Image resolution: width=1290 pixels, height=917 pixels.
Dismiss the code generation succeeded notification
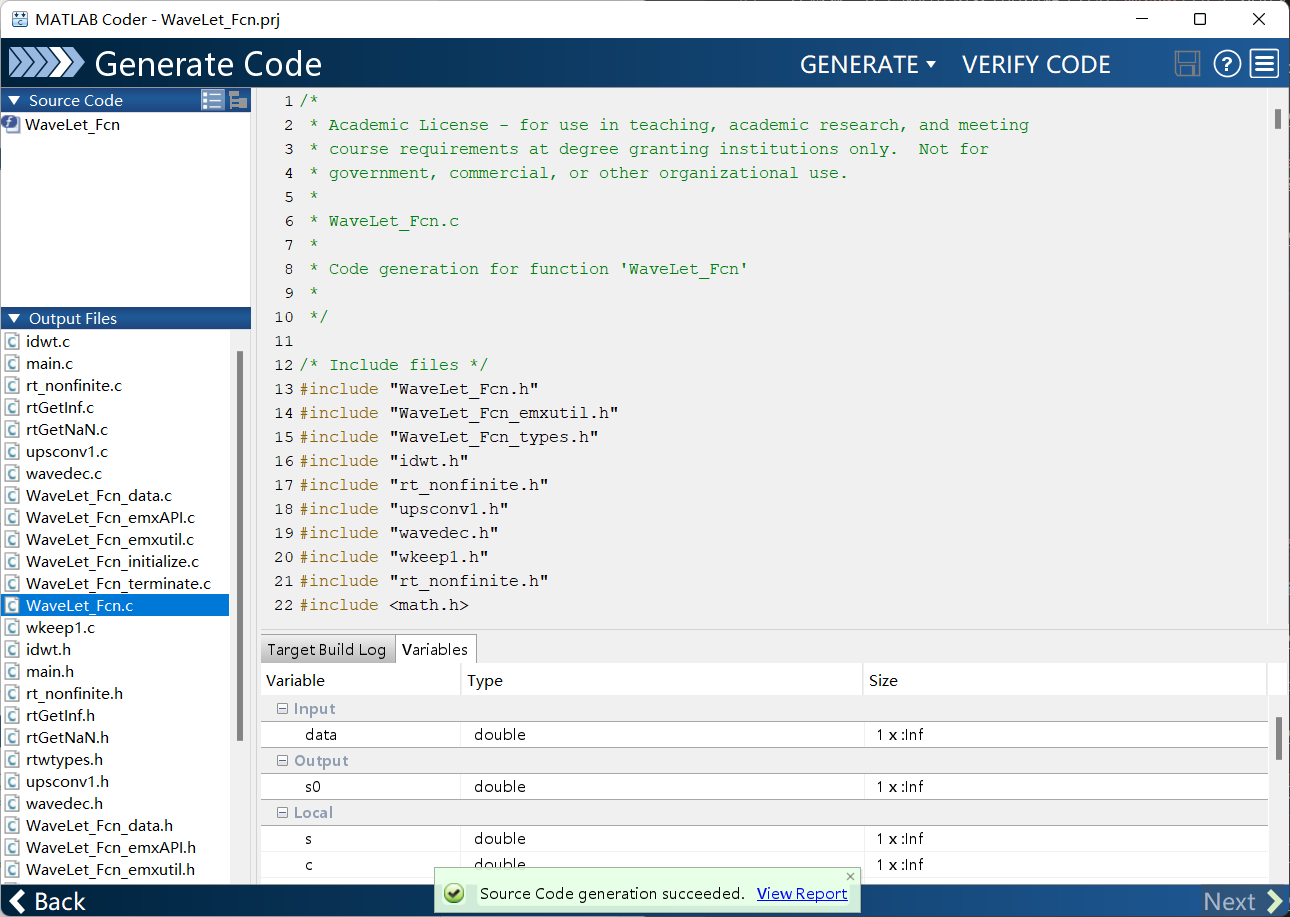click(851, 876)
